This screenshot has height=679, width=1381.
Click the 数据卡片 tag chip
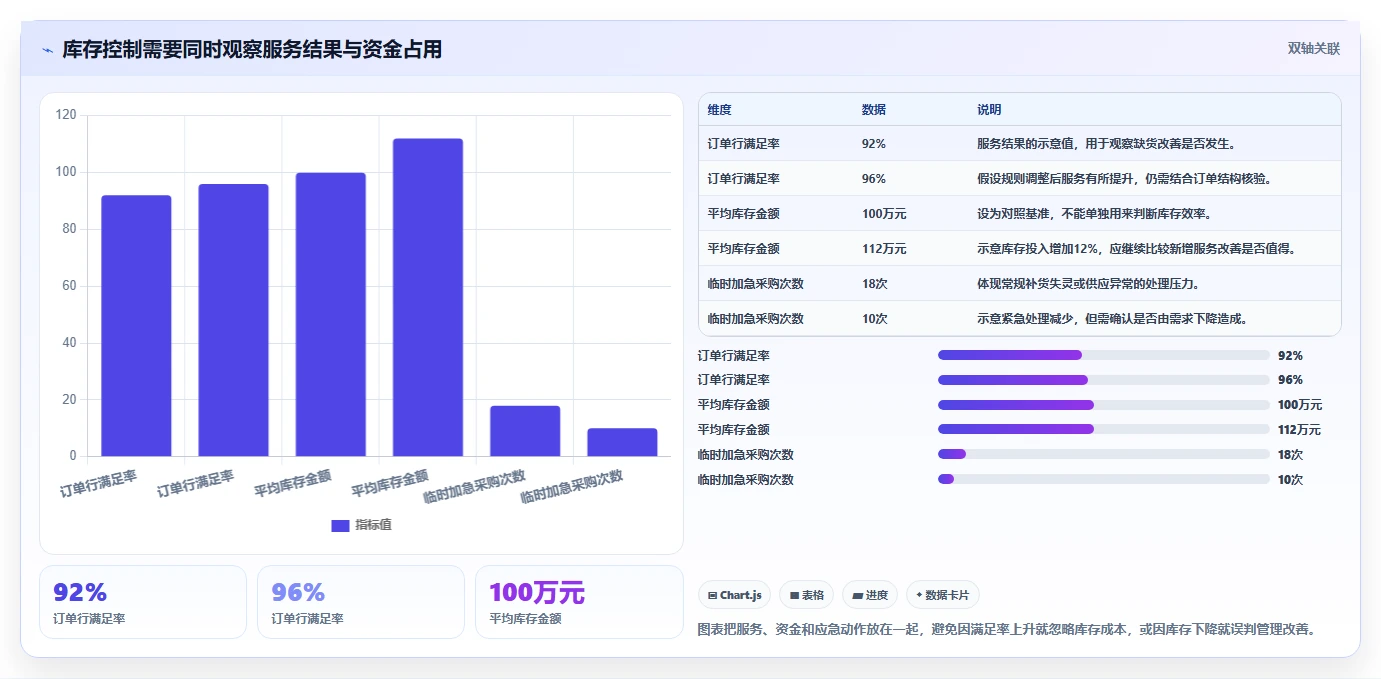pyautogui.click(x=943, y=595)
